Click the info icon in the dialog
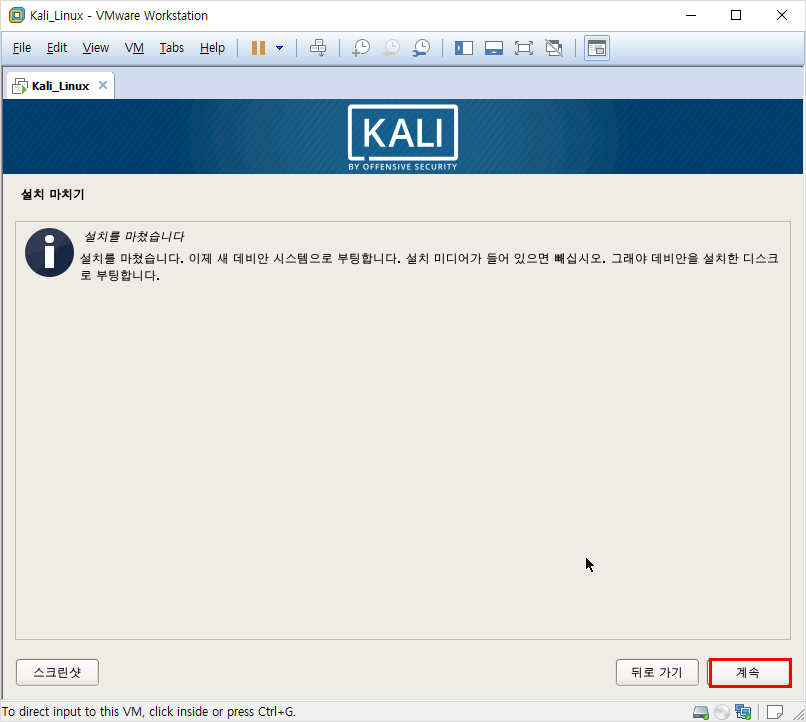Screen dimensions: 806x722 point(49,252)
